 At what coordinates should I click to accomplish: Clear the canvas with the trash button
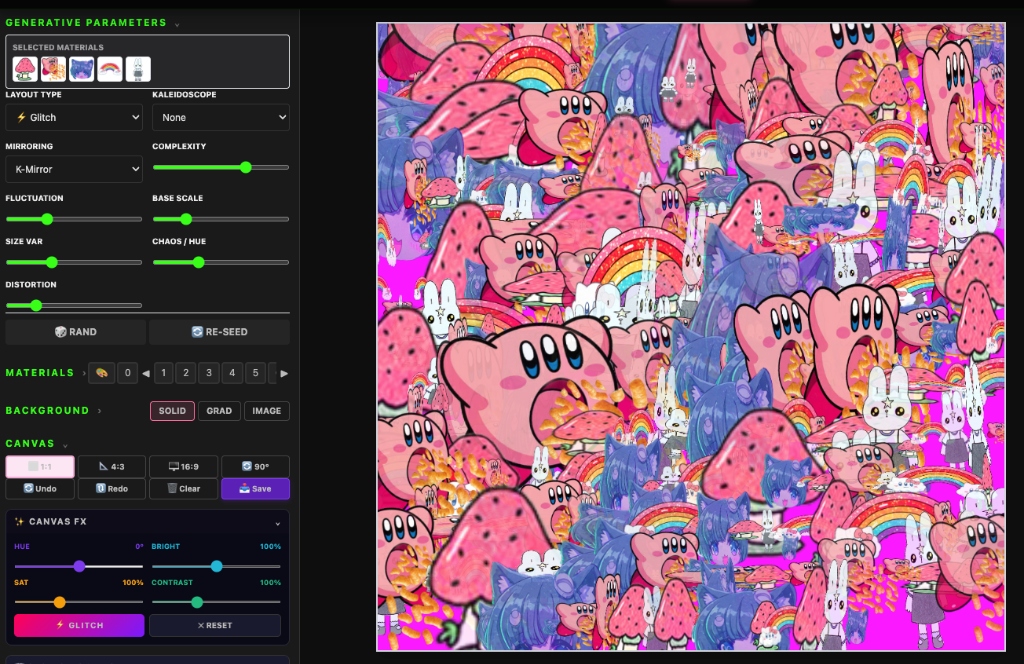(183, 489)
